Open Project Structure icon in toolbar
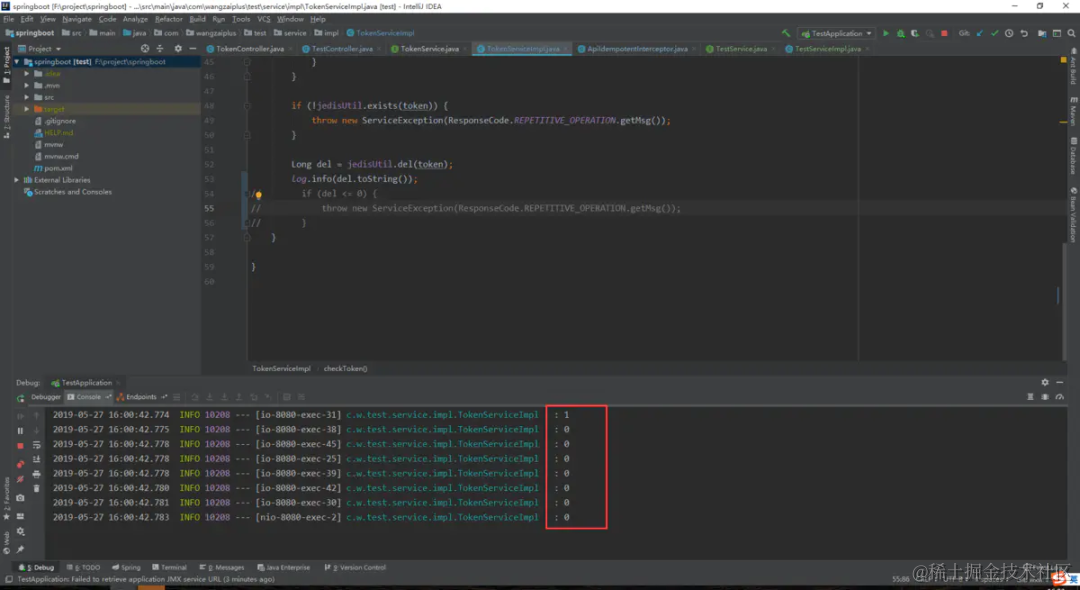1080x590 pixels. [1042, 33]
